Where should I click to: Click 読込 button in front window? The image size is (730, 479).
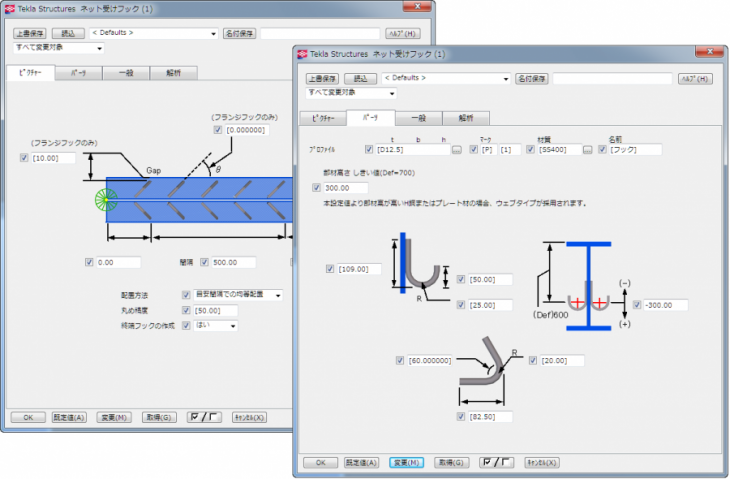[x=360, y=79]
